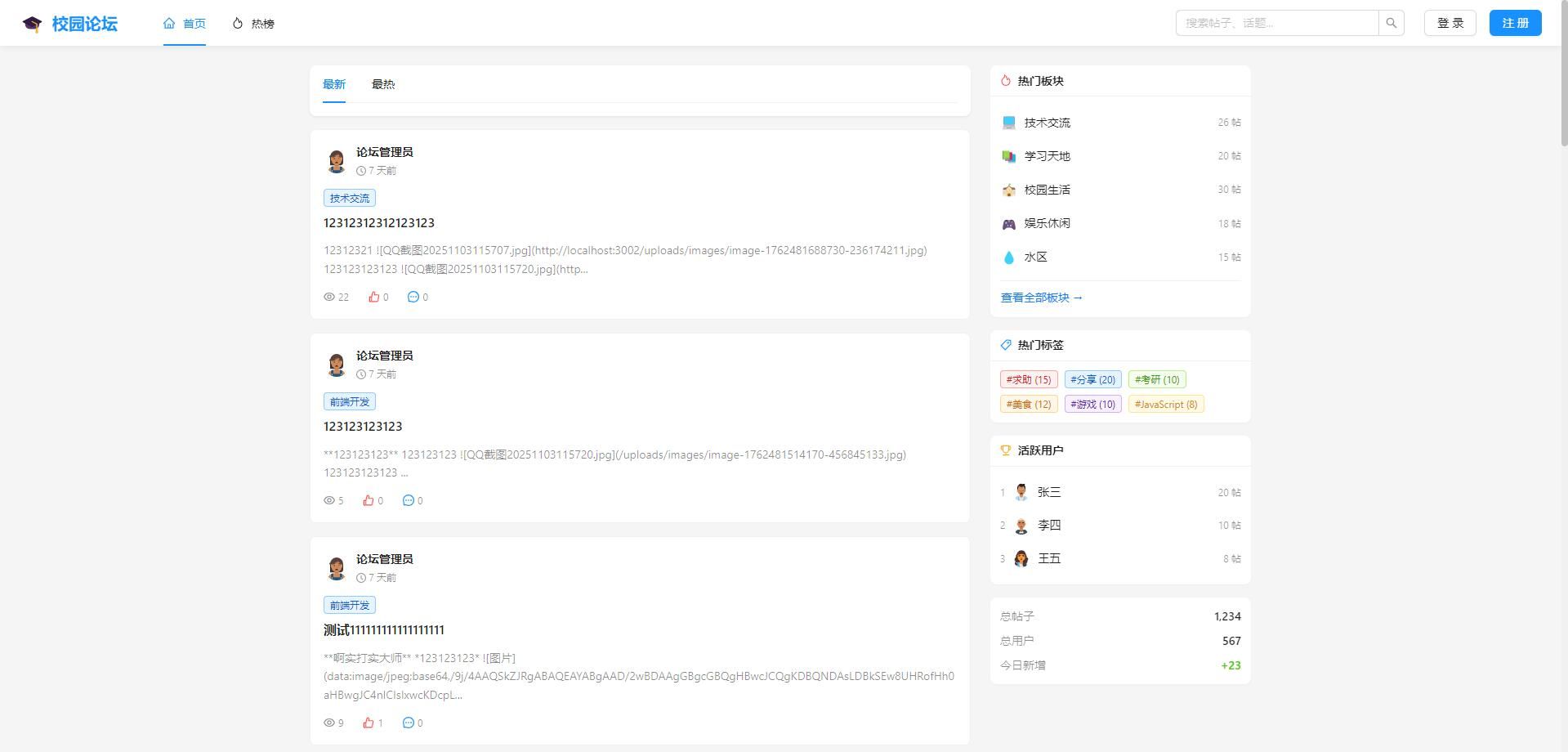Click the search magnifier icon button
This screenshot has width=1568, height=752.
1391,23
